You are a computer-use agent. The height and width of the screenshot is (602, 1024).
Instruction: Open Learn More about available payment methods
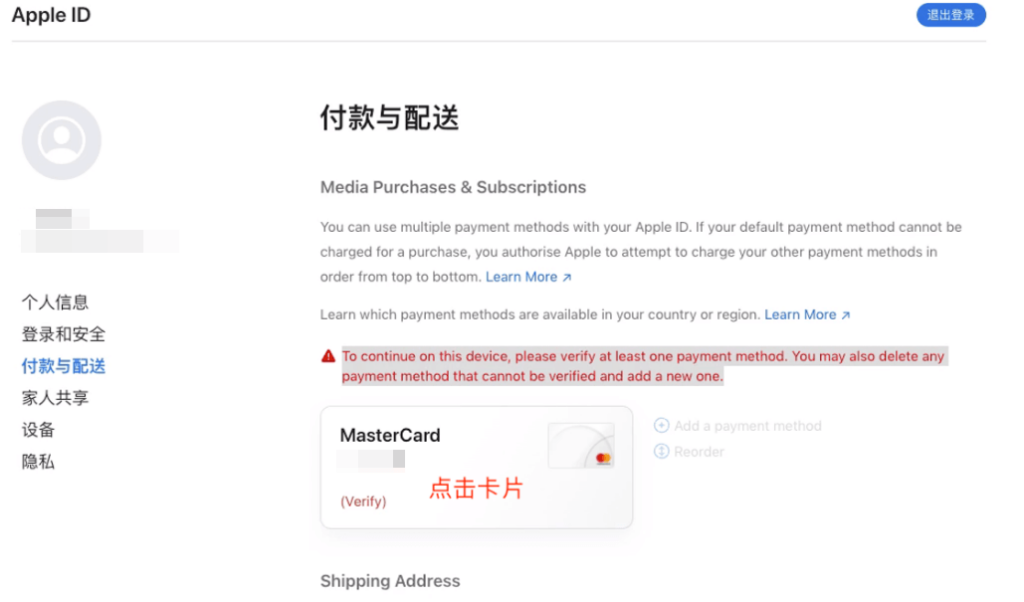click(x=800, y=315)
